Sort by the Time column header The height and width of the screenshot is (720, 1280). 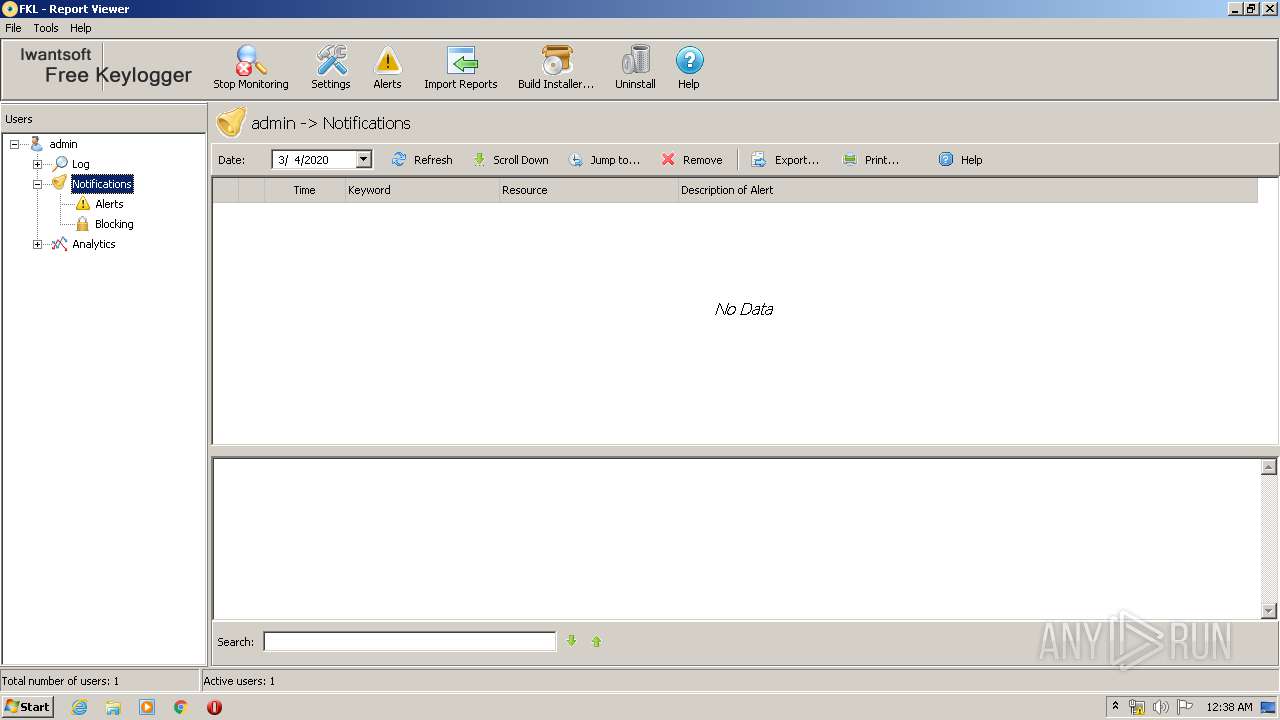(x=305, y=190)
